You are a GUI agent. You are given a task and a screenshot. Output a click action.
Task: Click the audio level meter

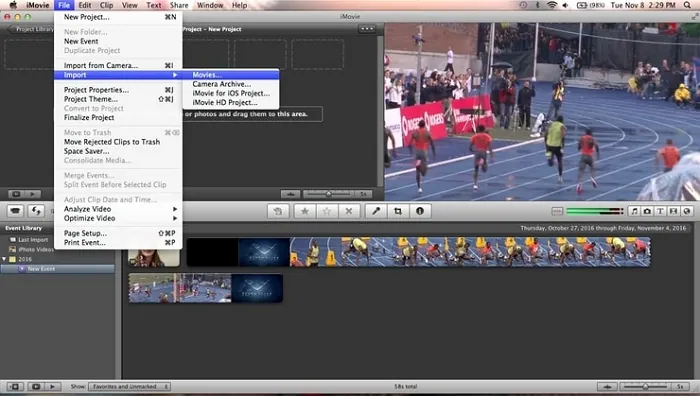pos(594,211)
